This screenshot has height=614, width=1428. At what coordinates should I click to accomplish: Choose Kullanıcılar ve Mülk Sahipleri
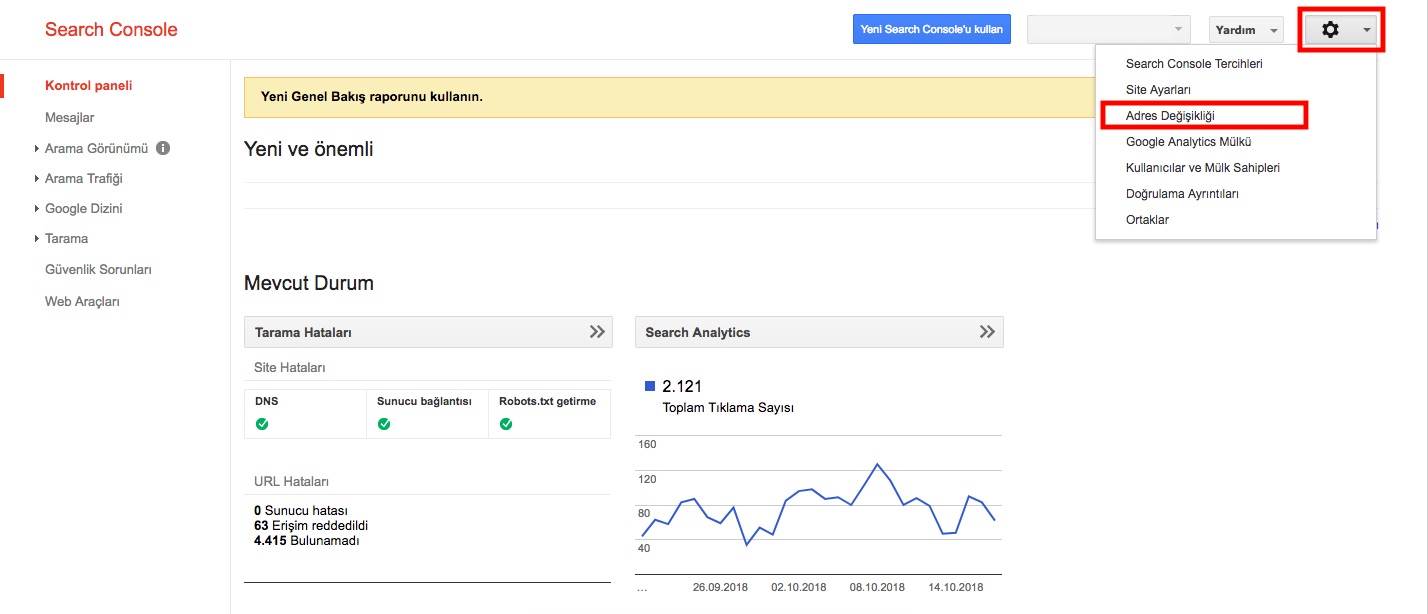pos(1203,168)
